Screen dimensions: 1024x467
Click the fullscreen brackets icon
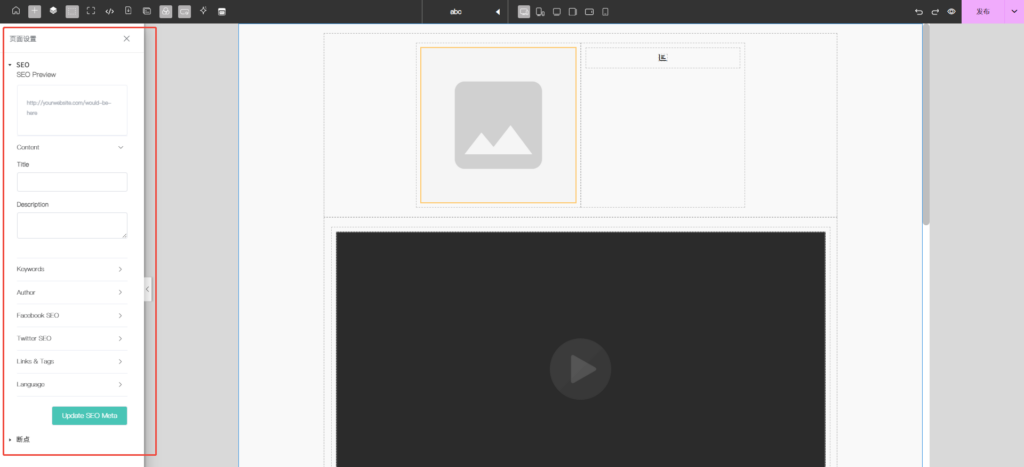coord(91,11)
